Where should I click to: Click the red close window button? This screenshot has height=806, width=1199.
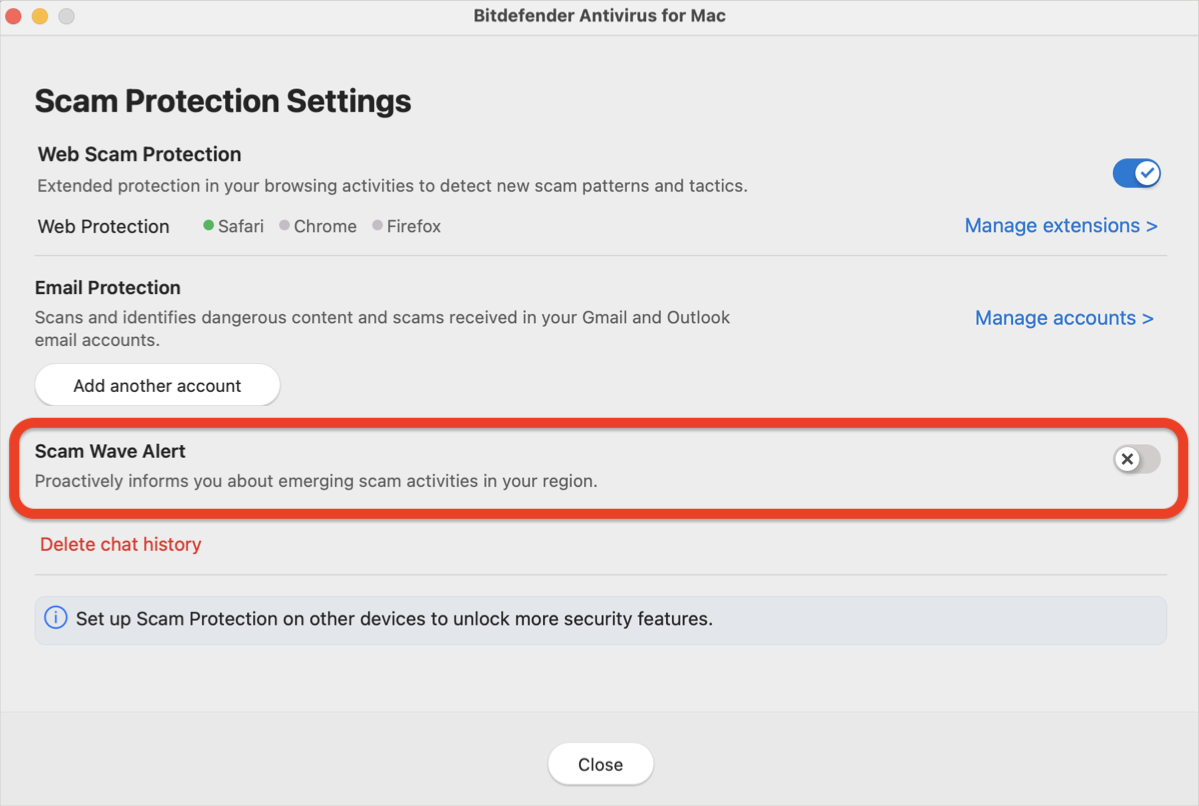pyautogui.click(x=13, y=16)
